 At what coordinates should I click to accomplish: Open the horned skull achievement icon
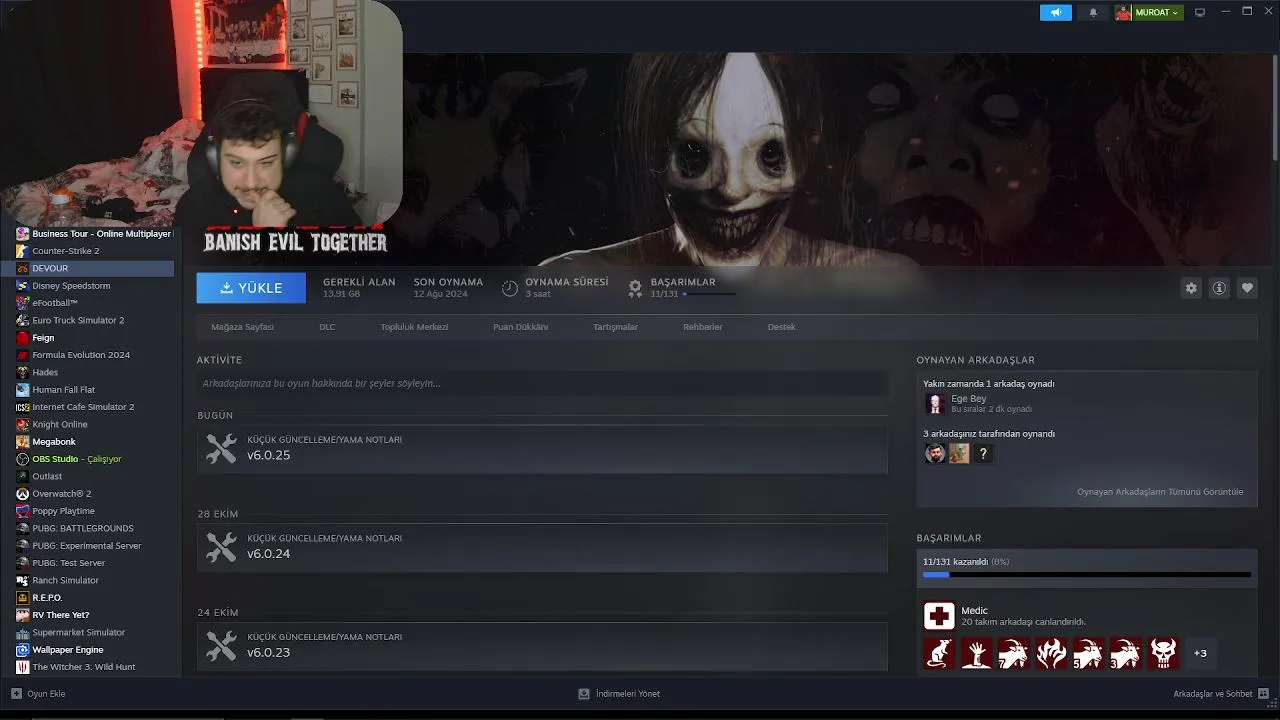pos(1163,654)
